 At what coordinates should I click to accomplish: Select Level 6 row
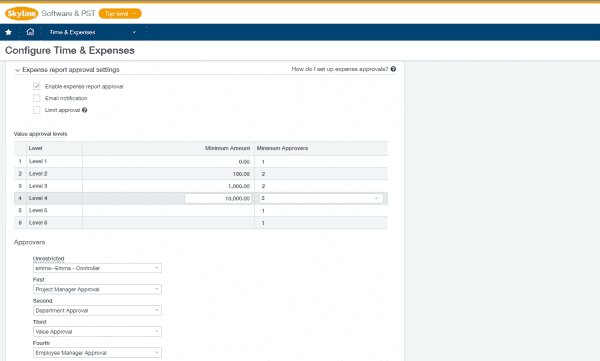pyautogui.click(x=201, y=223)
